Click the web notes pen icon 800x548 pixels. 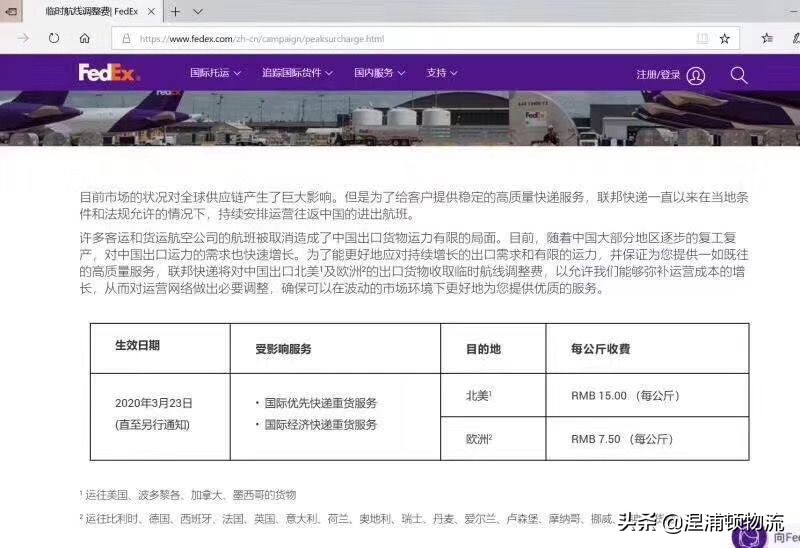pyautogui.click(x=795, y=38)
